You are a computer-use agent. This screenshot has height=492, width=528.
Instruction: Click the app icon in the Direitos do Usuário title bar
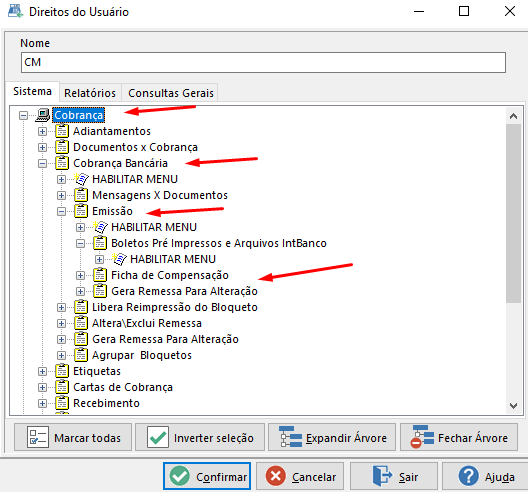click(x=15, y=11)
